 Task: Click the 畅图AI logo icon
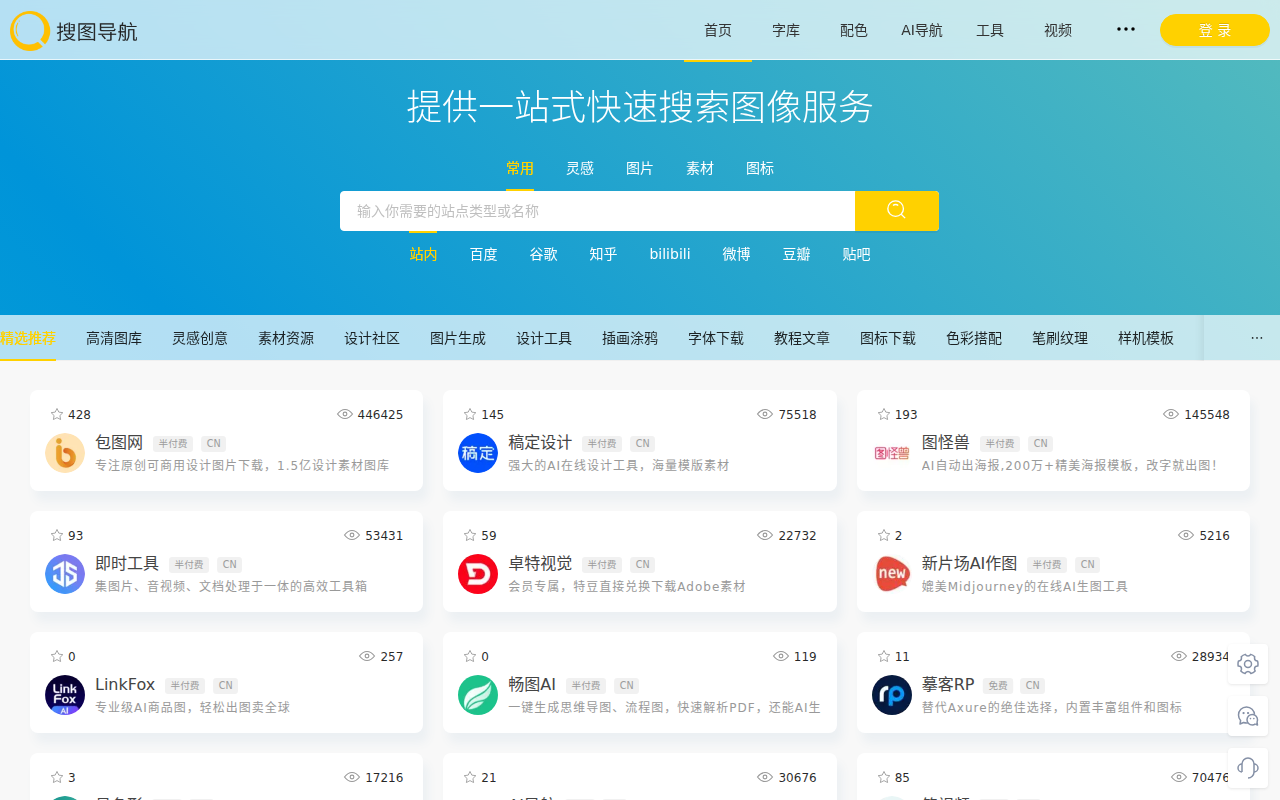coord(478,695)
